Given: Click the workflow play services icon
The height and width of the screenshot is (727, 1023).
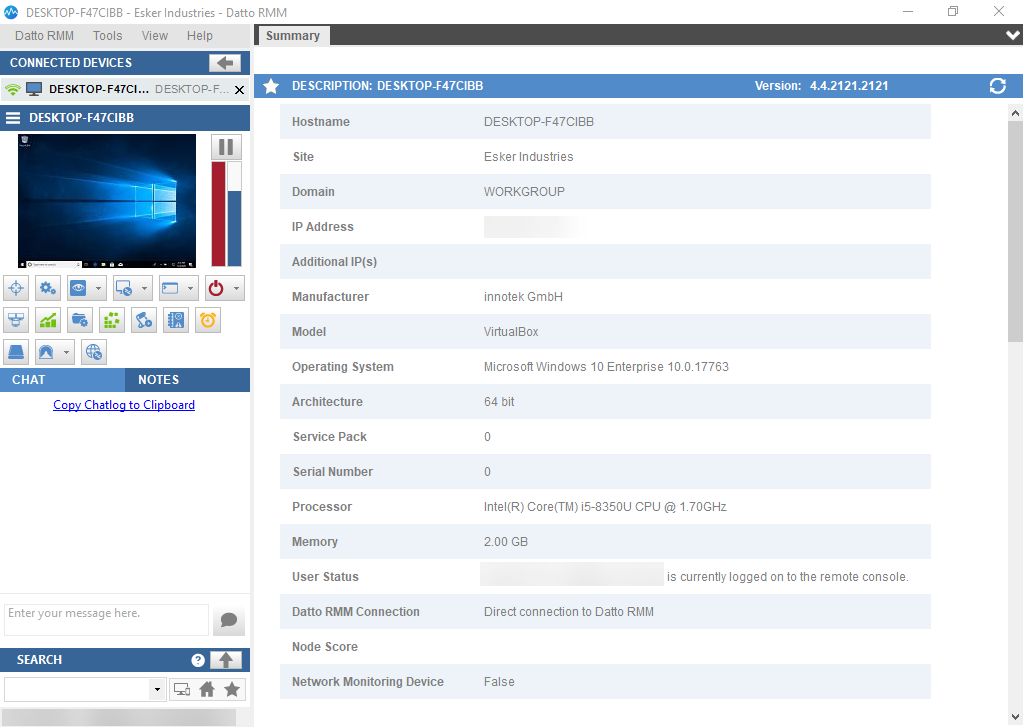Looking at the screenshot, I should (144, 320).
